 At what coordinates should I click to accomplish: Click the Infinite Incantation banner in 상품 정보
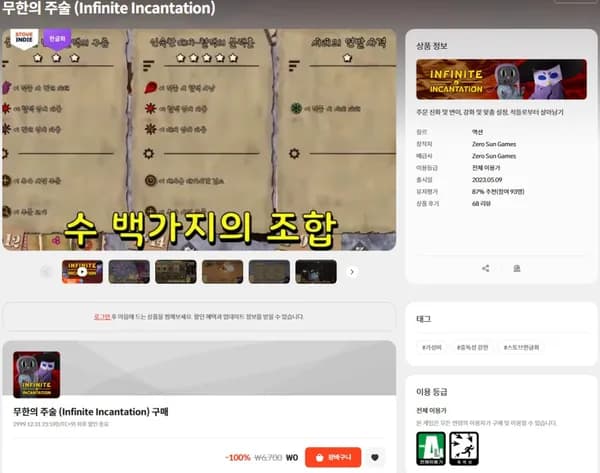(501, 79)
